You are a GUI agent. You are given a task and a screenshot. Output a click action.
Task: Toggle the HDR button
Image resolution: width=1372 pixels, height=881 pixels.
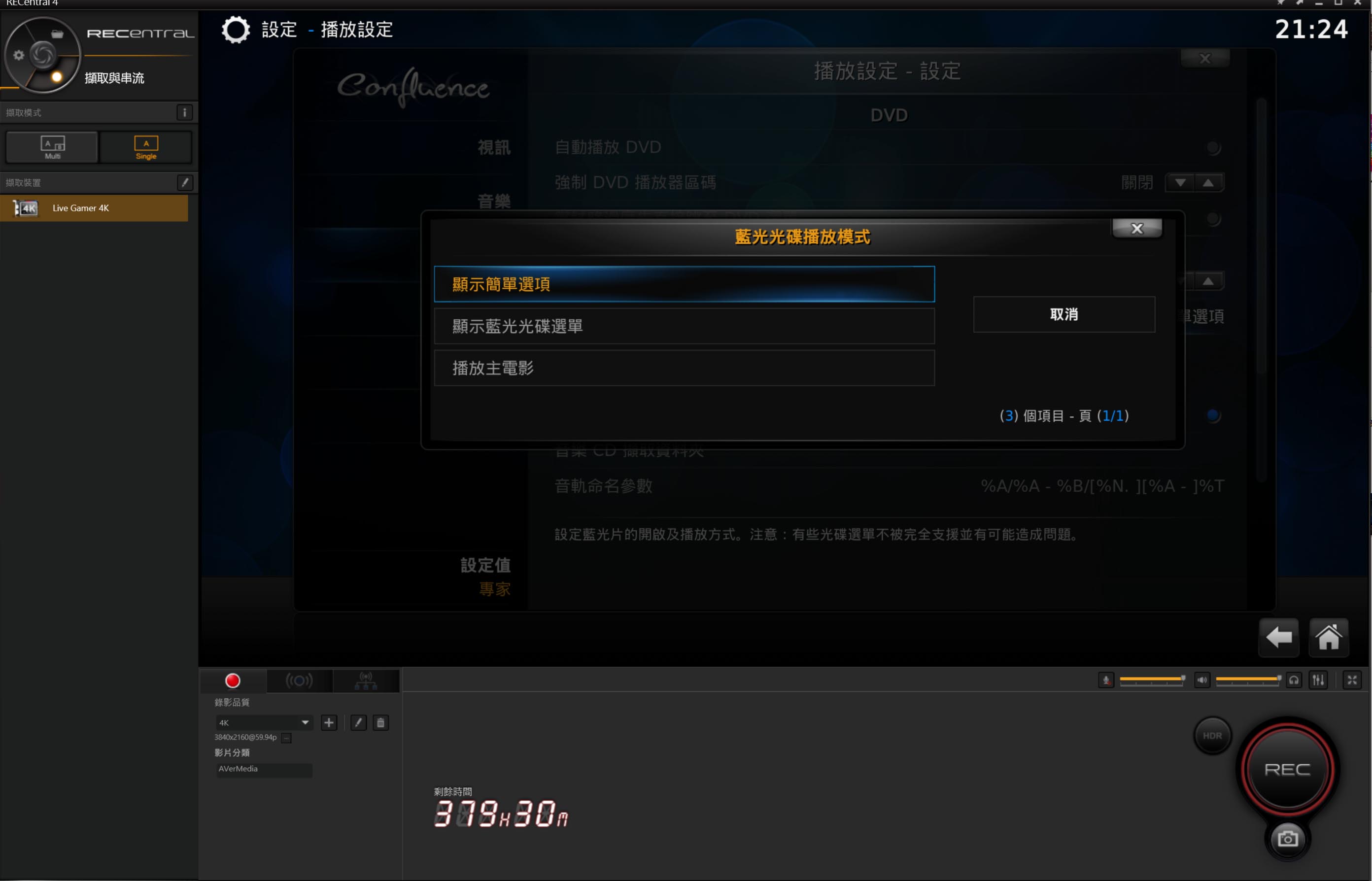pos(1212,736)
